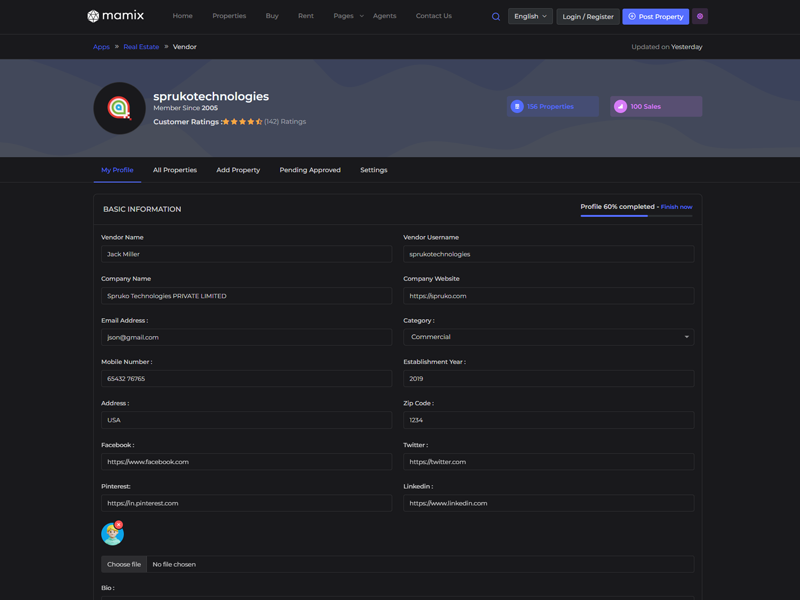Click the Post Property button
Screen dimensions: 800x600
(656, 16)
